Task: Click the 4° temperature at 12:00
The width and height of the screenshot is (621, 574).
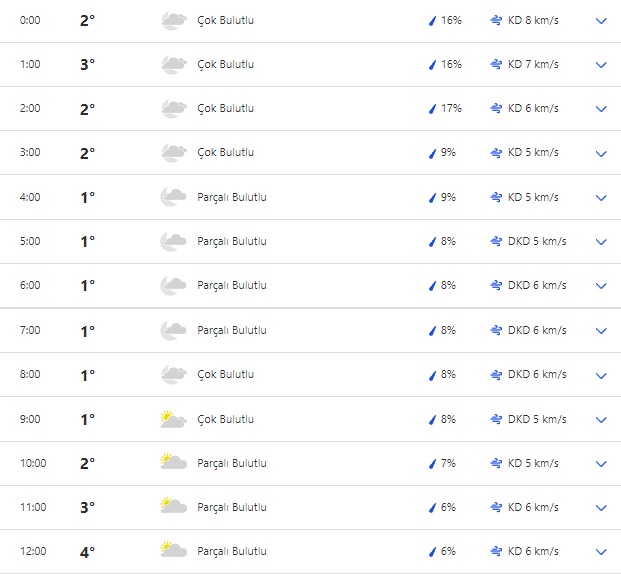Action: coord(88,551)
